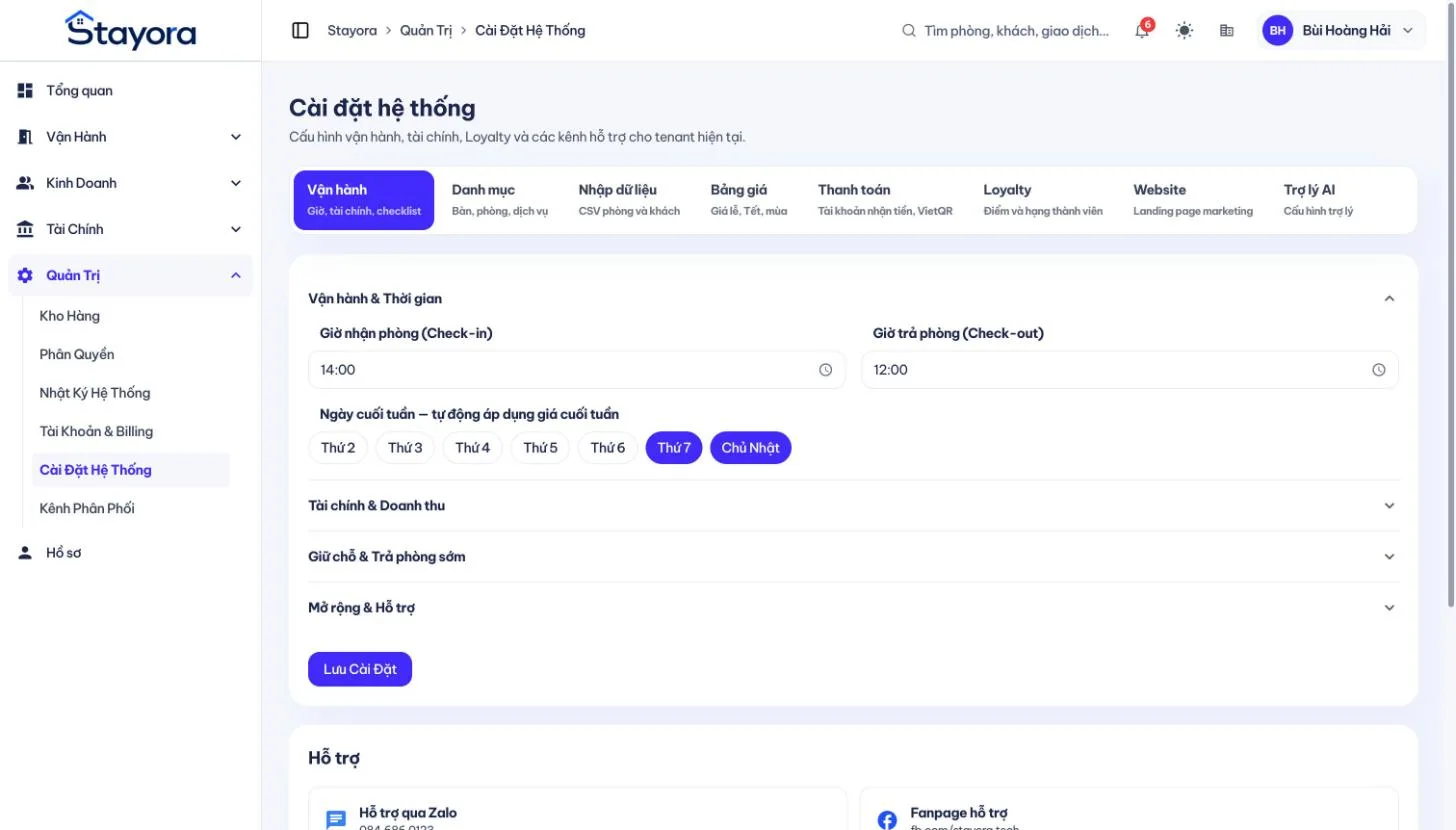This screenshot has height=830, width=1456.
Task: Click the Lưu Cài Đặt button
Action: coord(360,669)
